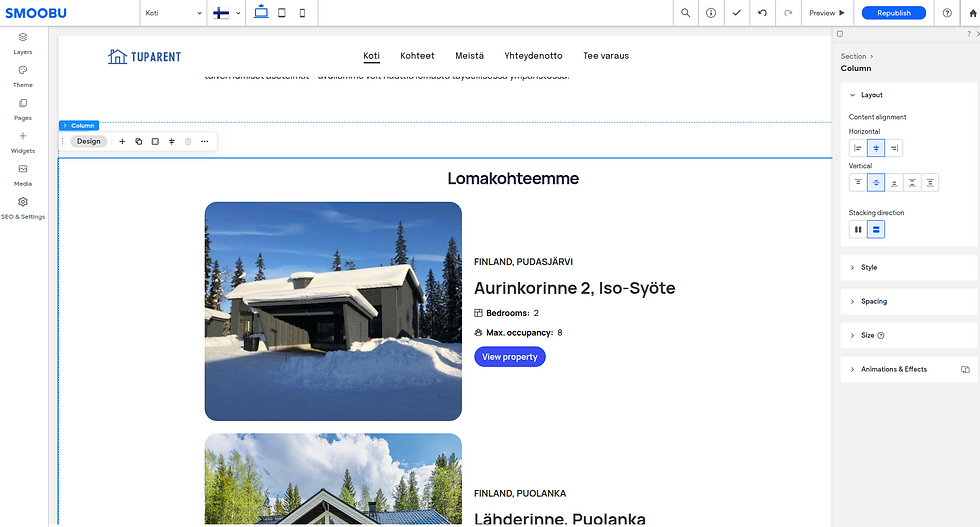Image resolution: width=980 pixels, height=527 pixels.
Task: Click Kohteet in site navigation
Action: click(x=417, y=56)
